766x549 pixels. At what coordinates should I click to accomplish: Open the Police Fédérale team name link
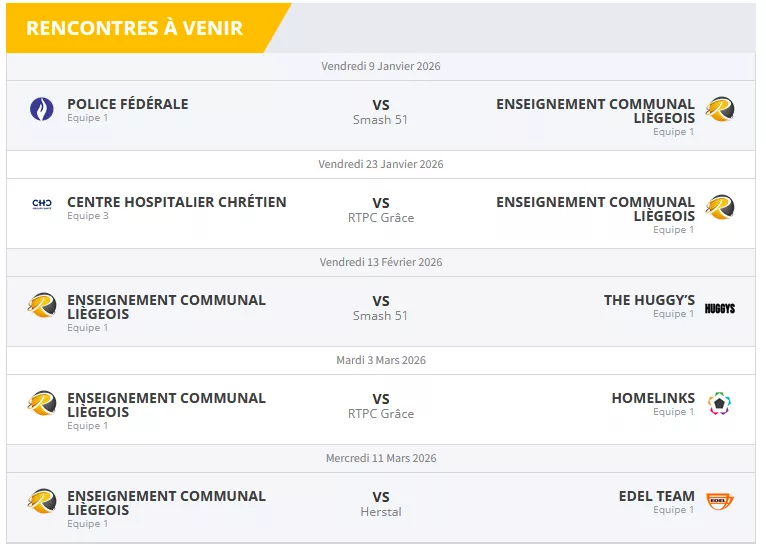click(127, 104)
